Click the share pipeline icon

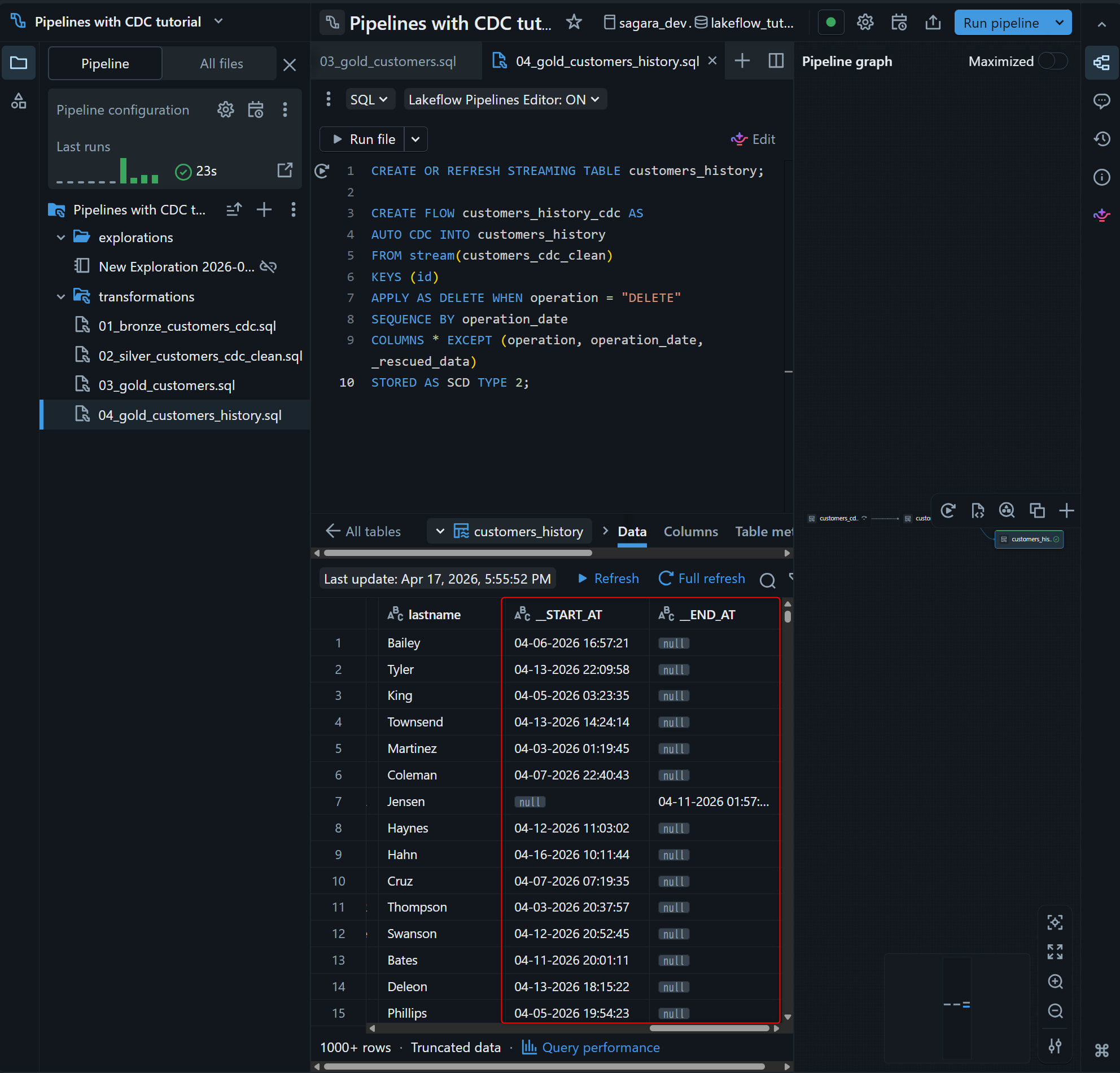933,22
